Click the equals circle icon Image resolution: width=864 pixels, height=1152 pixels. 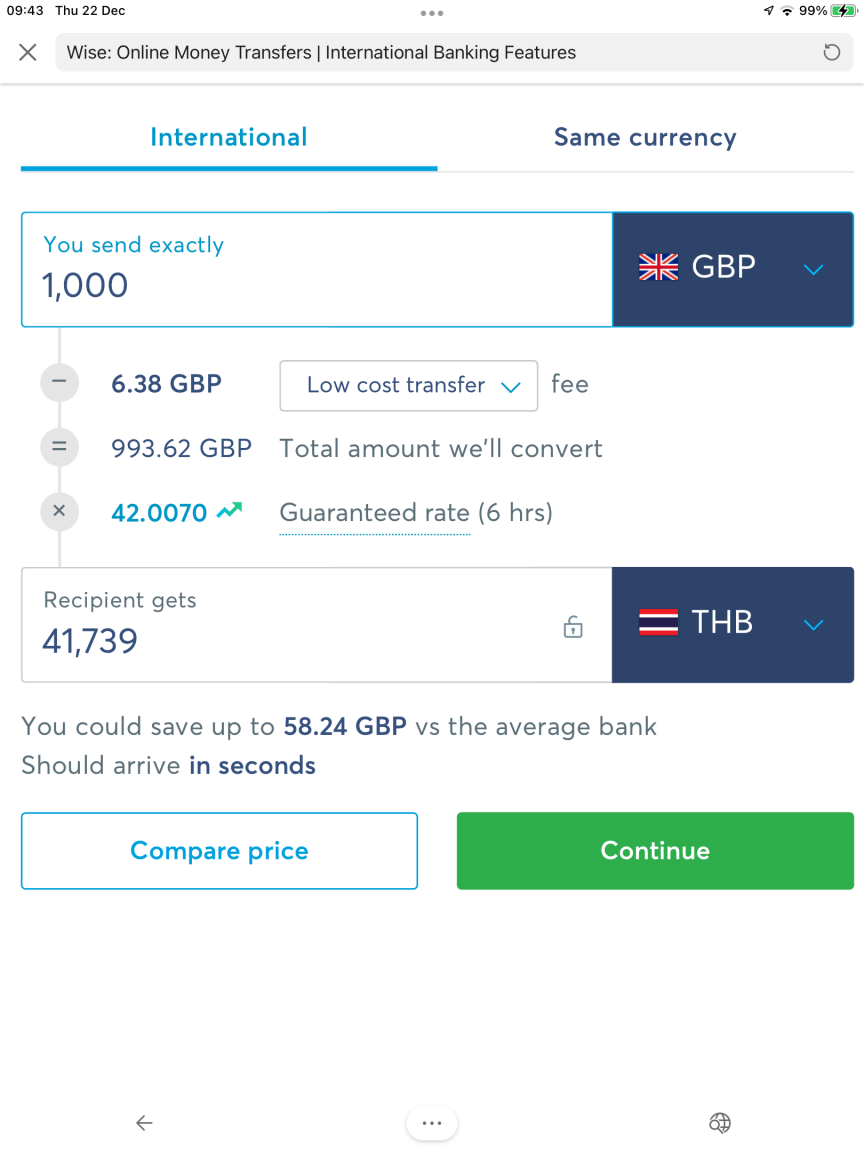[60, 446]
